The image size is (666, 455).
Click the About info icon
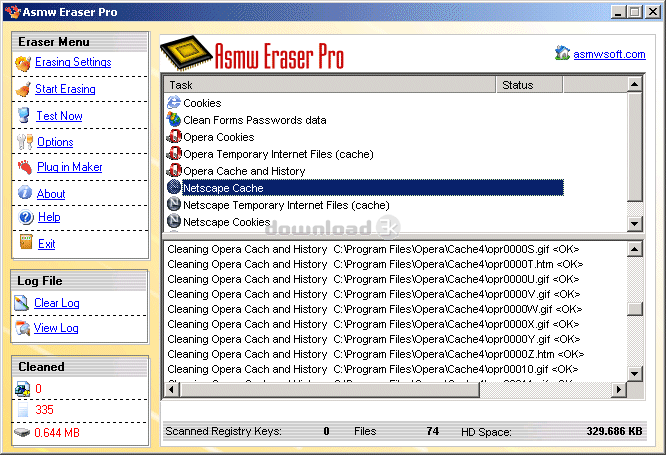tap(24, 193)
